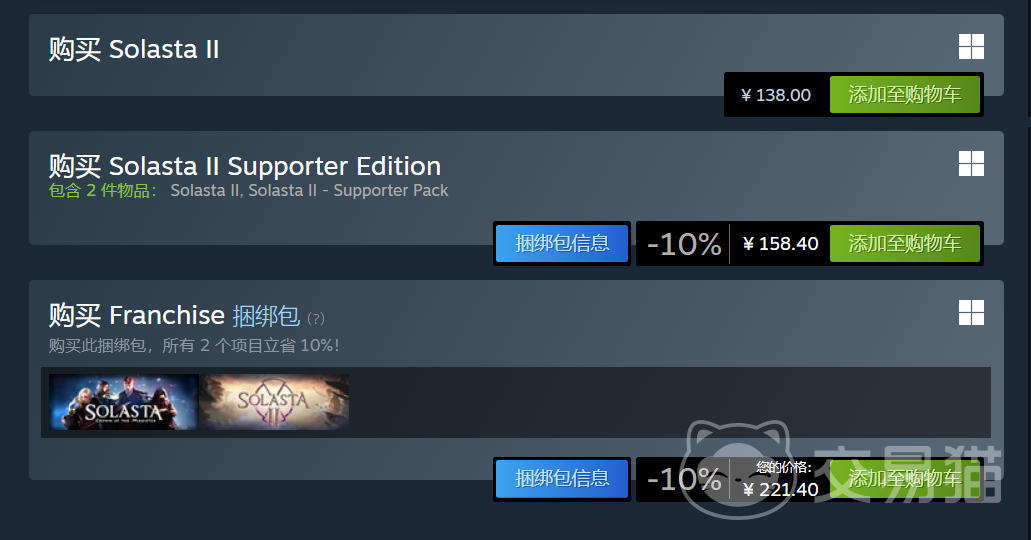Click Windows icon in Franchise bundle box
Viewport: 1031px width, 540px height.
(x=971, y=313)
